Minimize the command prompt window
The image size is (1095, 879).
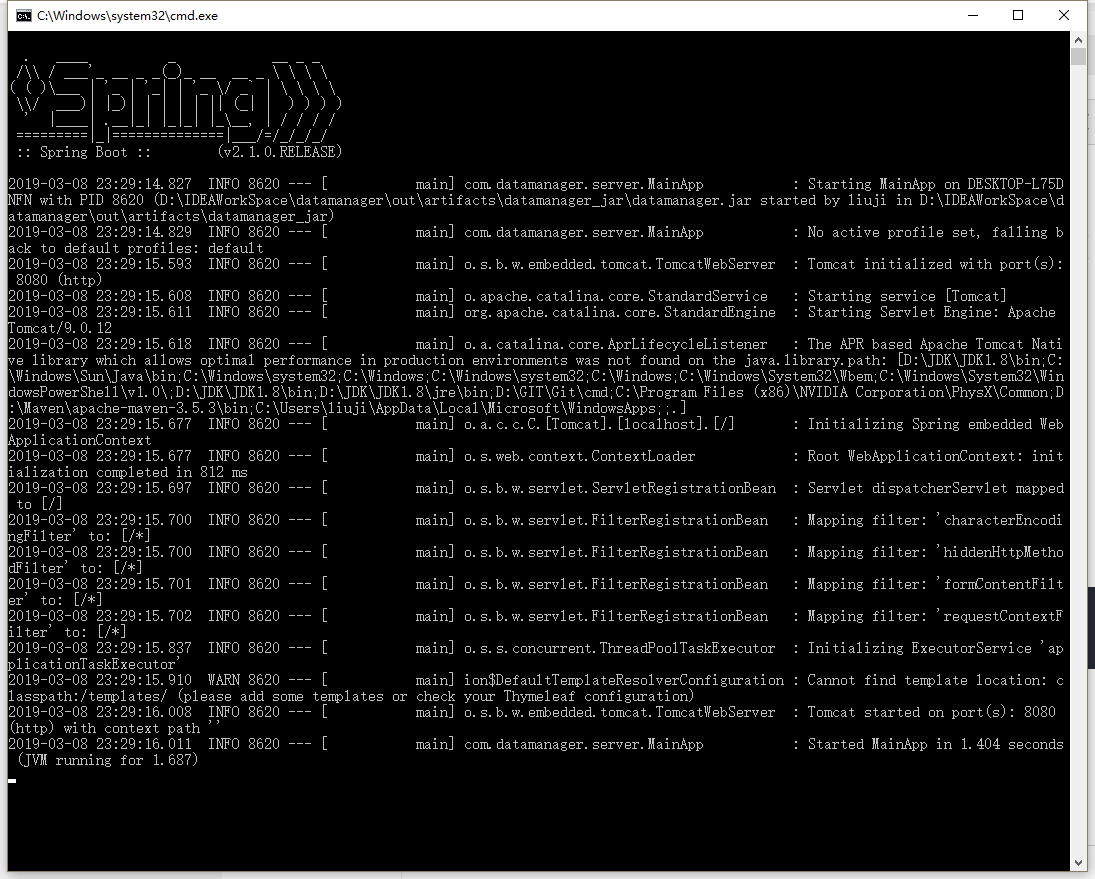[971, 15]
